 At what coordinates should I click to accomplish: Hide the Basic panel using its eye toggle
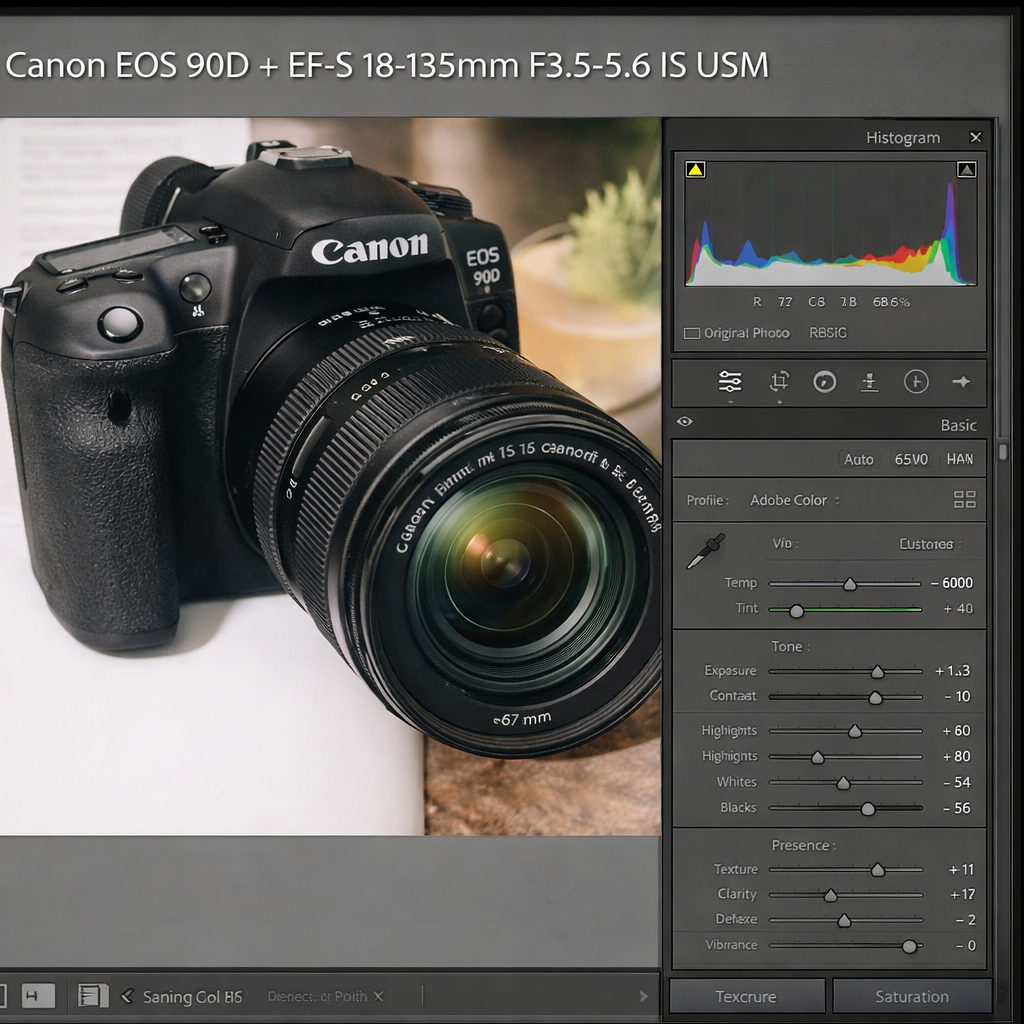(x=684, y=422)
